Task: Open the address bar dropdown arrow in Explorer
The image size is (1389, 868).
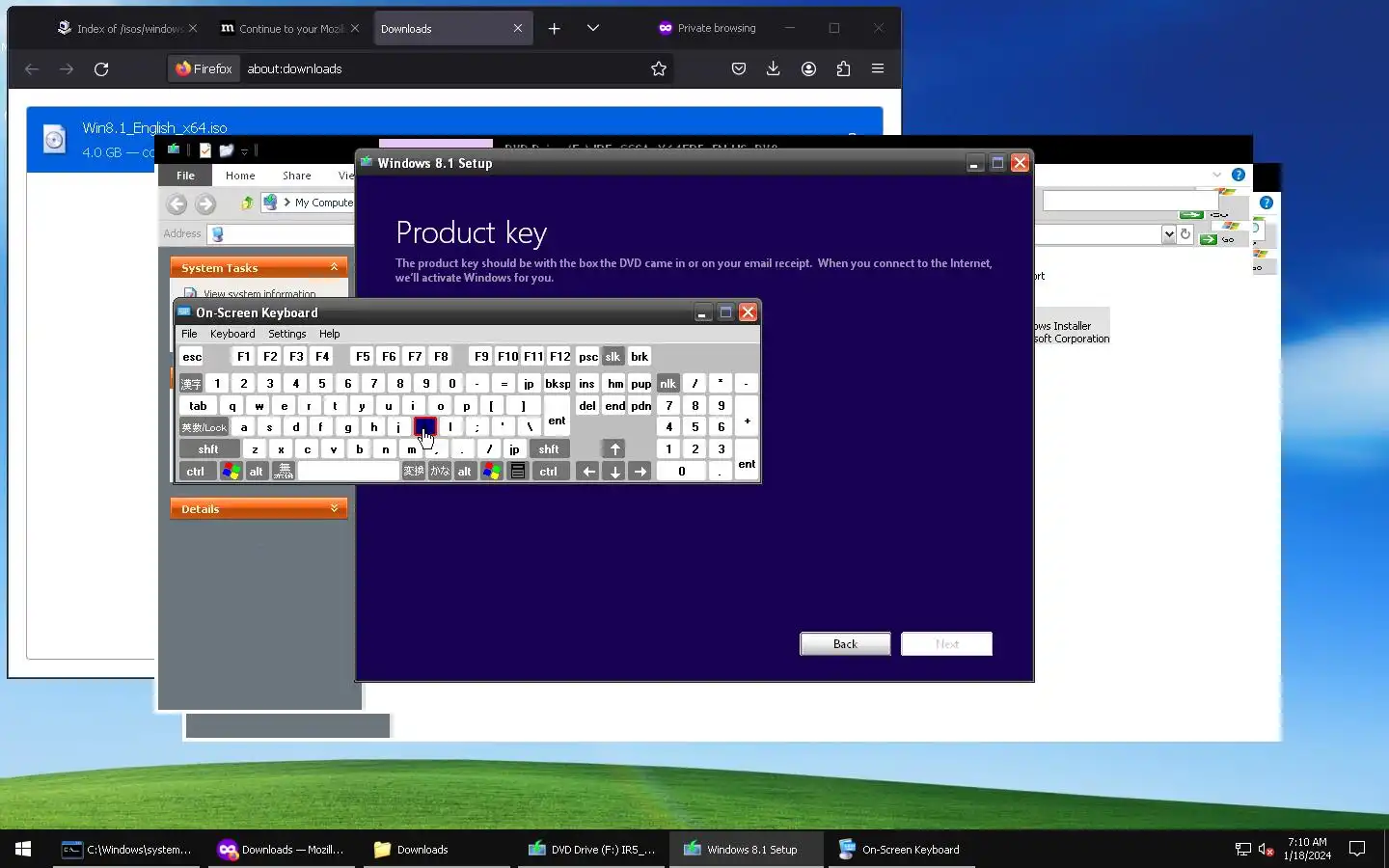Action: click(1169, 233)
